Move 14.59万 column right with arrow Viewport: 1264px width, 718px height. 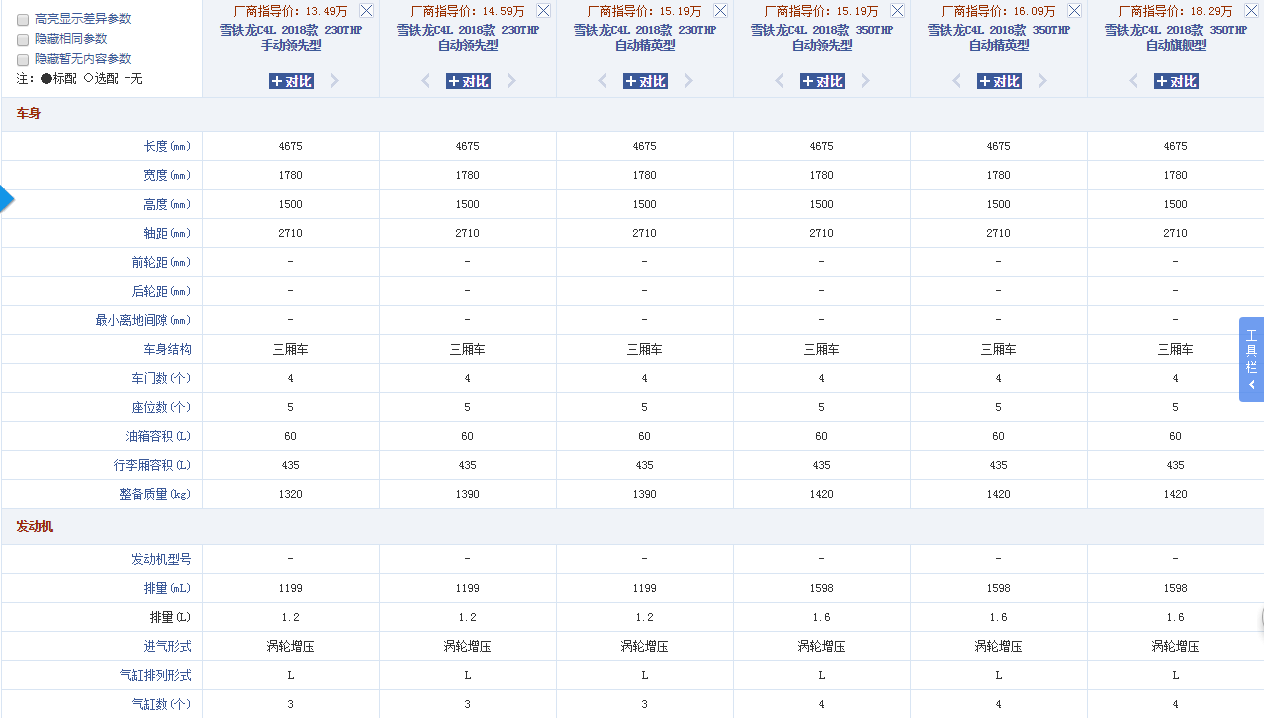pyautogui.click(x=511, y=81)
